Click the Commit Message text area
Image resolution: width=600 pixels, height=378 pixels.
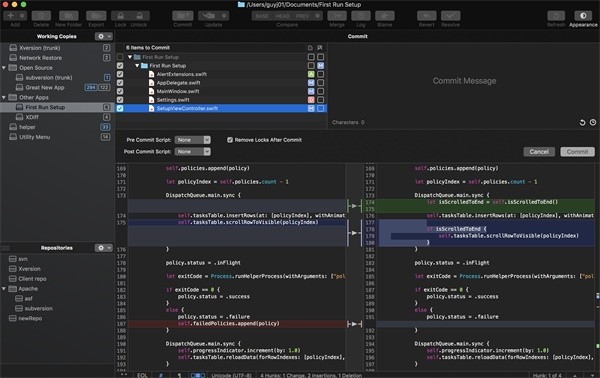464,81
